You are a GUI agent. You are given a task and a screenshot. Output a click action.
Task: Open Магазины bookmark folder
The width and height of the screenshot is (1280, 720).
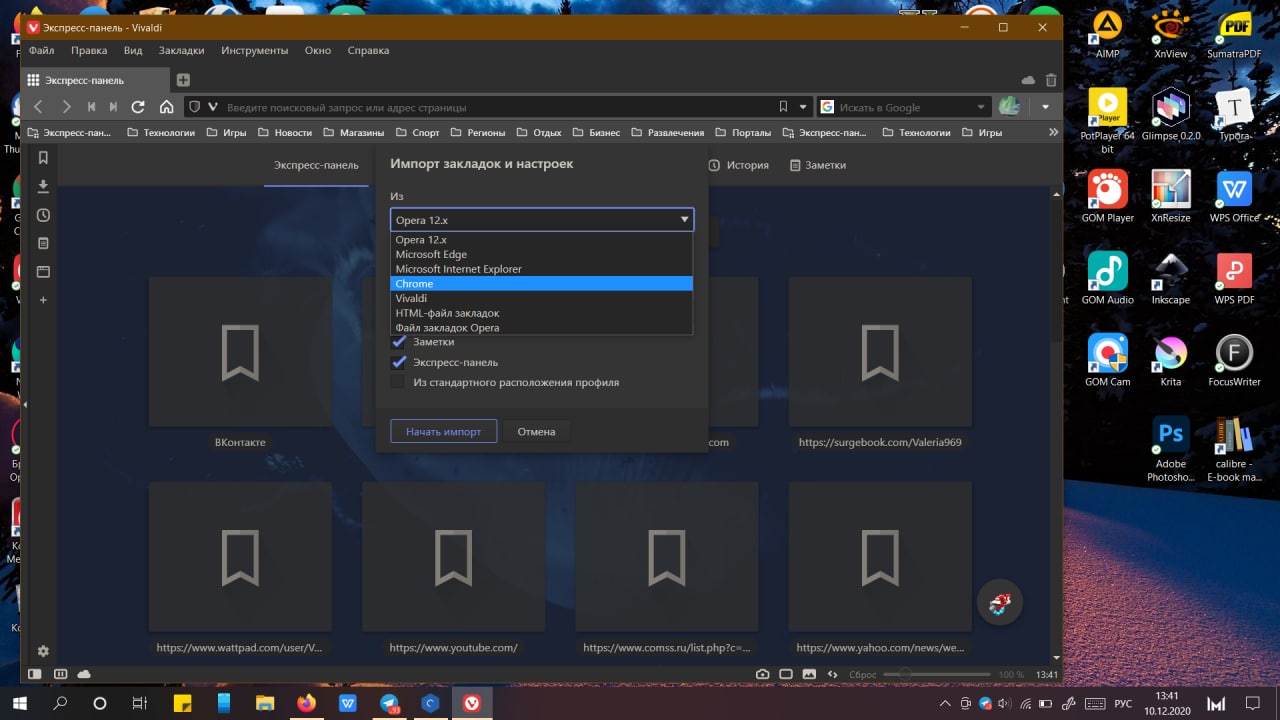pos(353,132)
